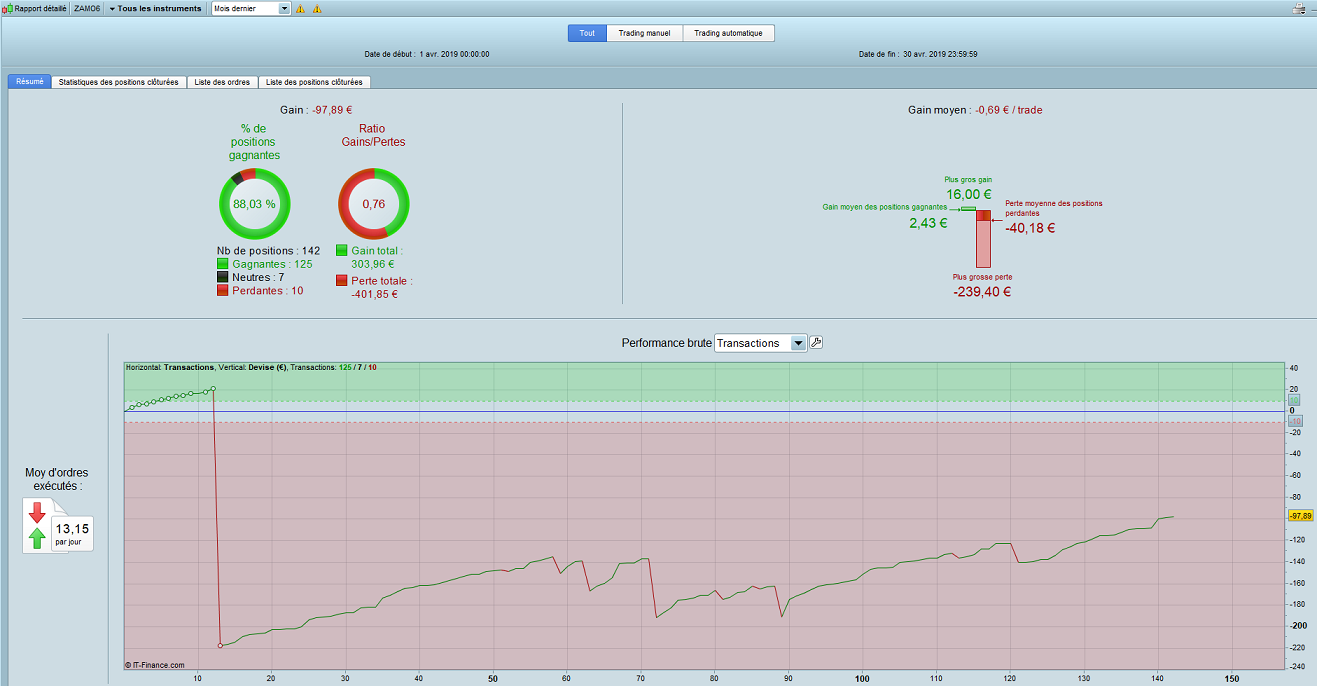The width and height of the screenshot is (1317, 686).
Task: Click the first yellow warning triangle icon
Action: click(x=300, y=9)
